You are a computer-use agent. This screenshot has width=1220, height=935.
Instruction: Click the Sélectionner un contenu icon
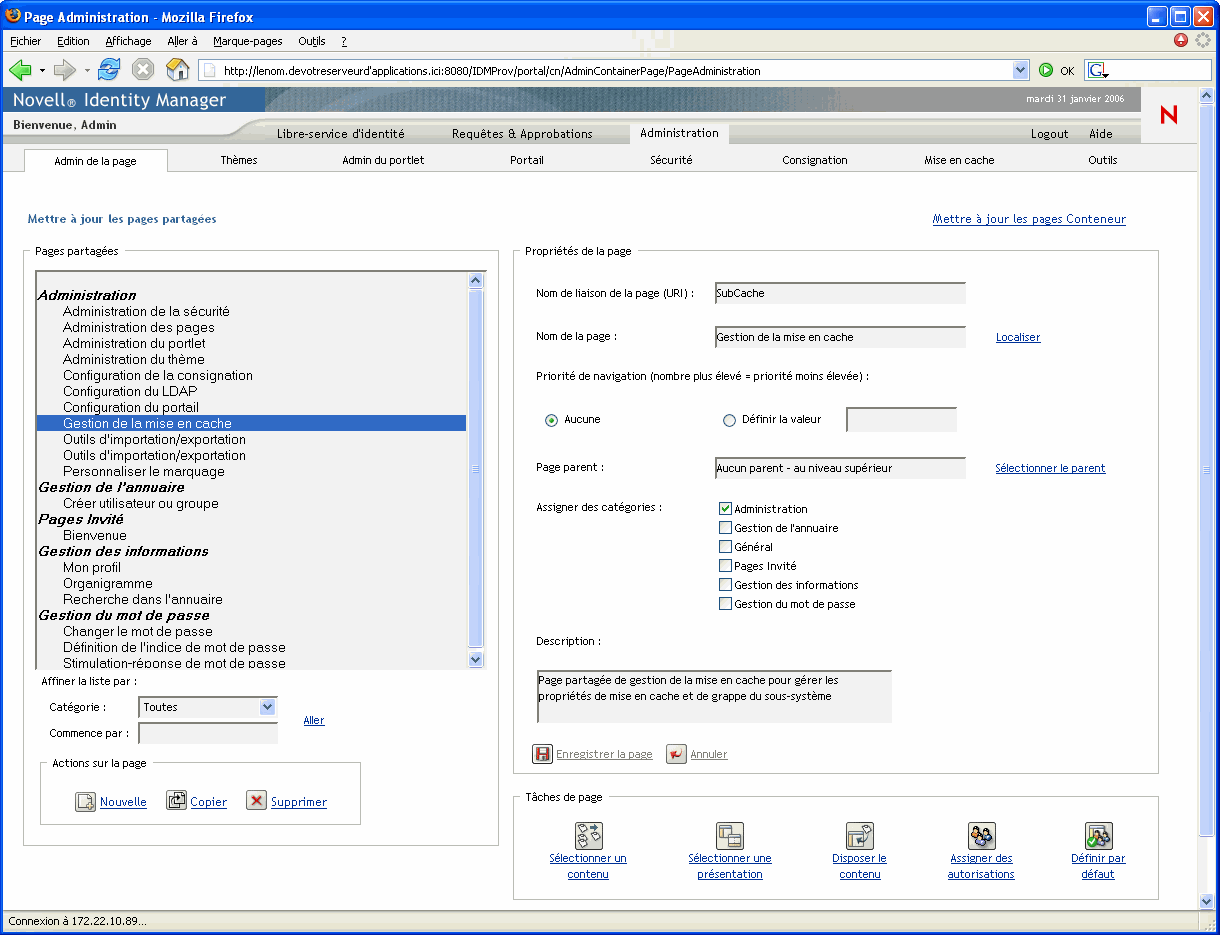click(x=588, y=836)
